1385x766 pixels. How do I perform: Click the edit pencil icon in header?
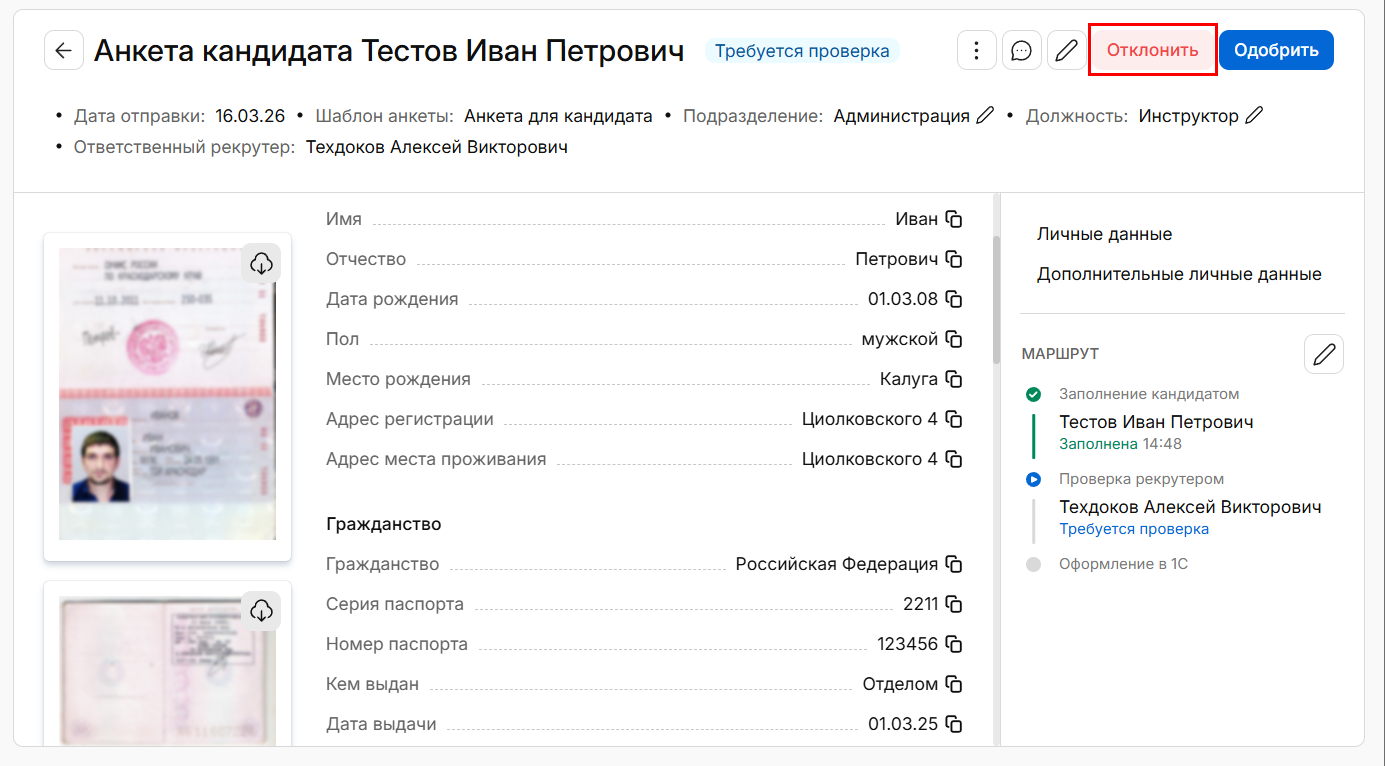pyautogui.click(x=1066, y=51)
